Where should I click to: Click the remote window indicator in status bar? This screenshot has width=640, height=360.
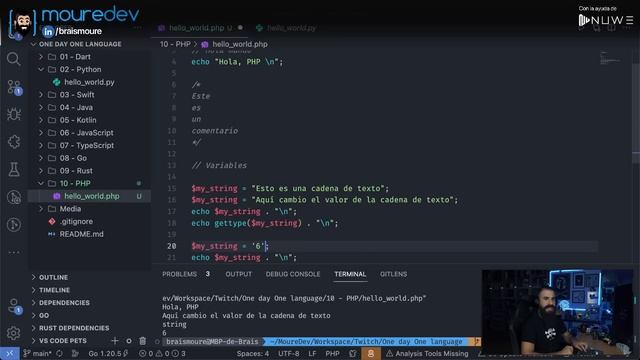10,353
